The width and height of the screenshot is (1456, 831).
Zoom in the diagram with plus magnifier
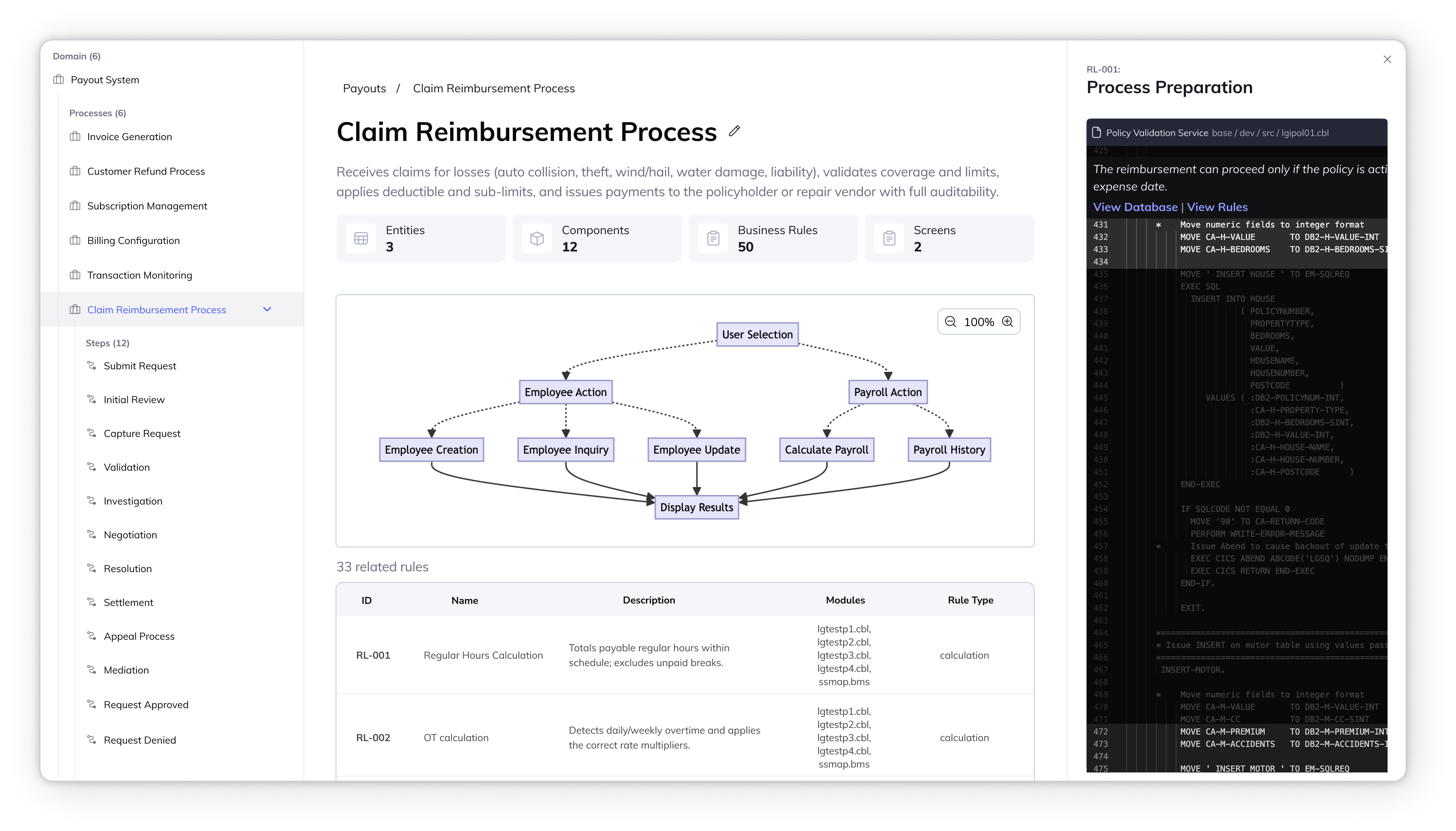pyautogui.click(x=1008, y=322)
